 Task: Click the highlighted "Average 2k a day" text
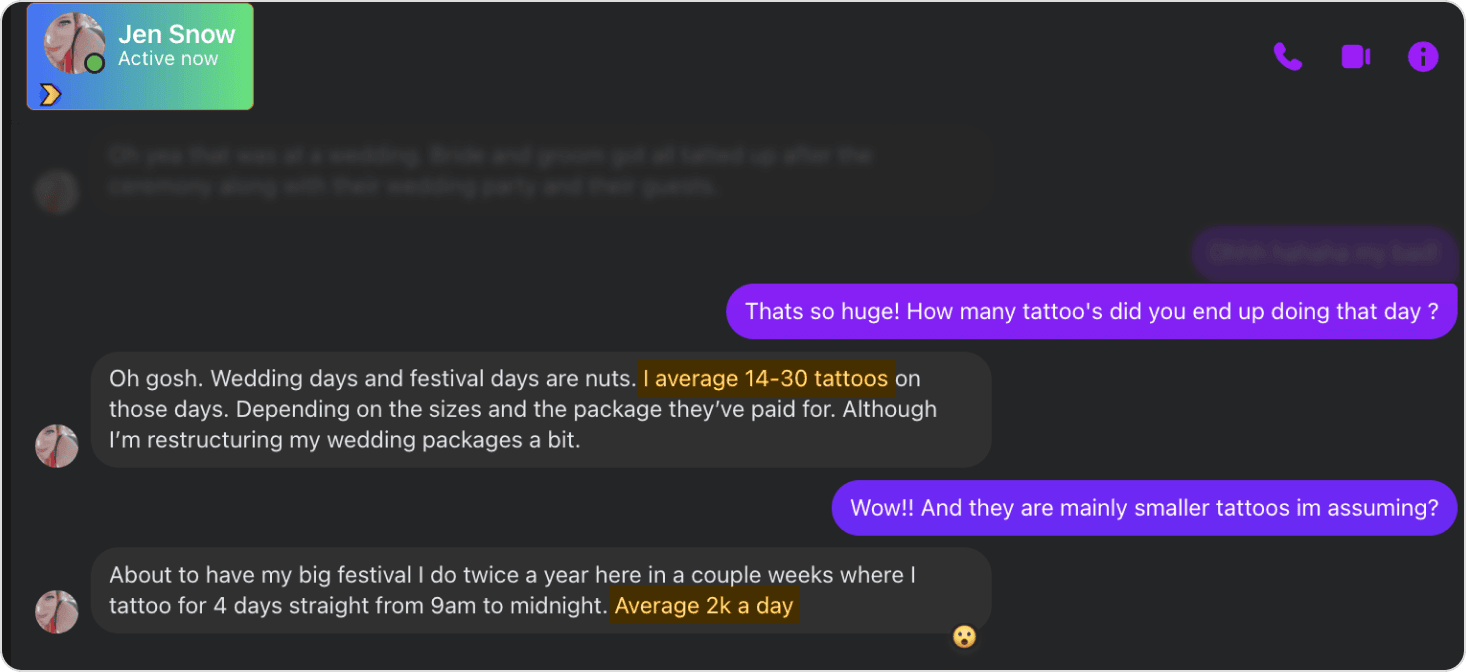pos(704,606)
